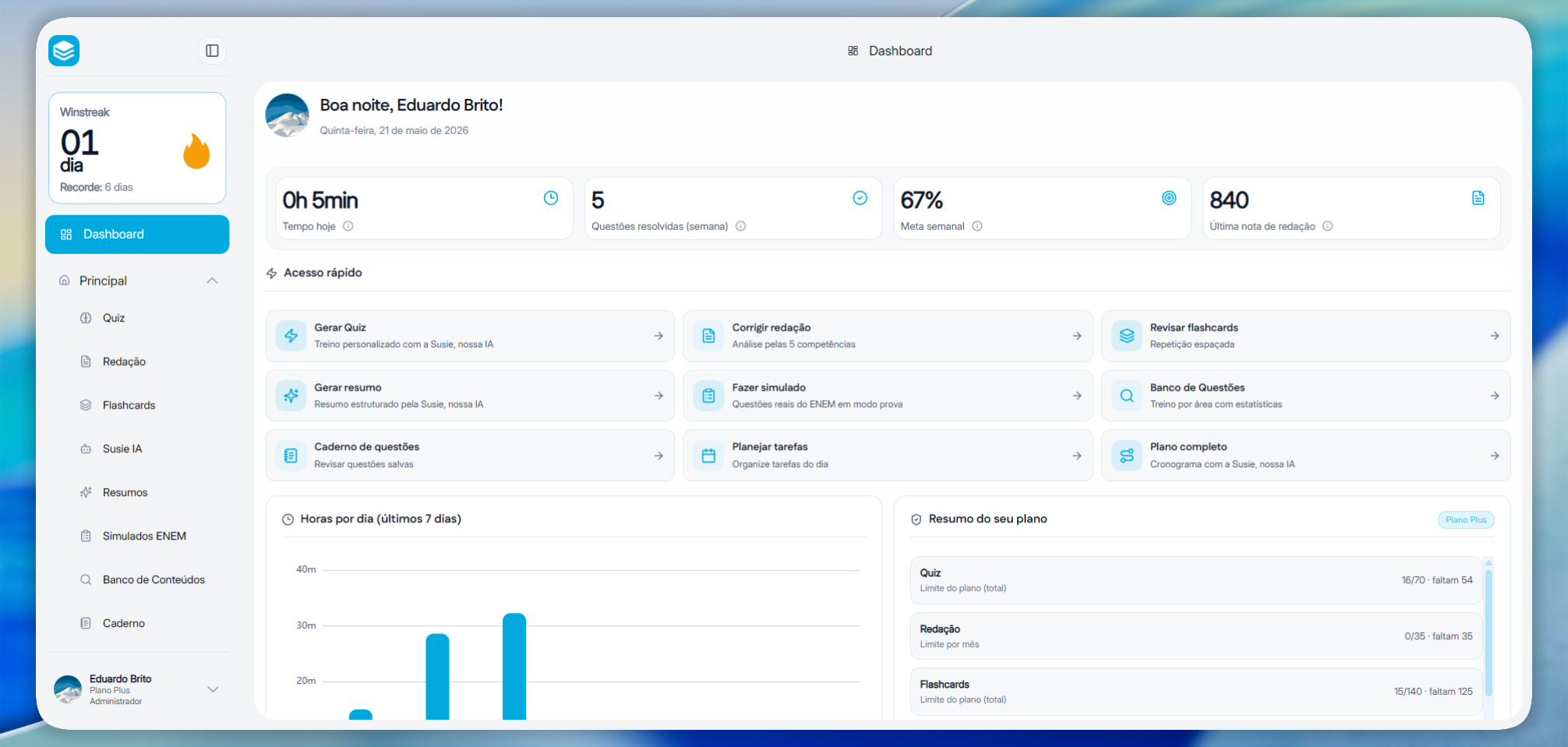The width and height of the screenshot is (1568, 747).
Task: Open the Caderno de questões arrow
Action: tap(659, 455)
